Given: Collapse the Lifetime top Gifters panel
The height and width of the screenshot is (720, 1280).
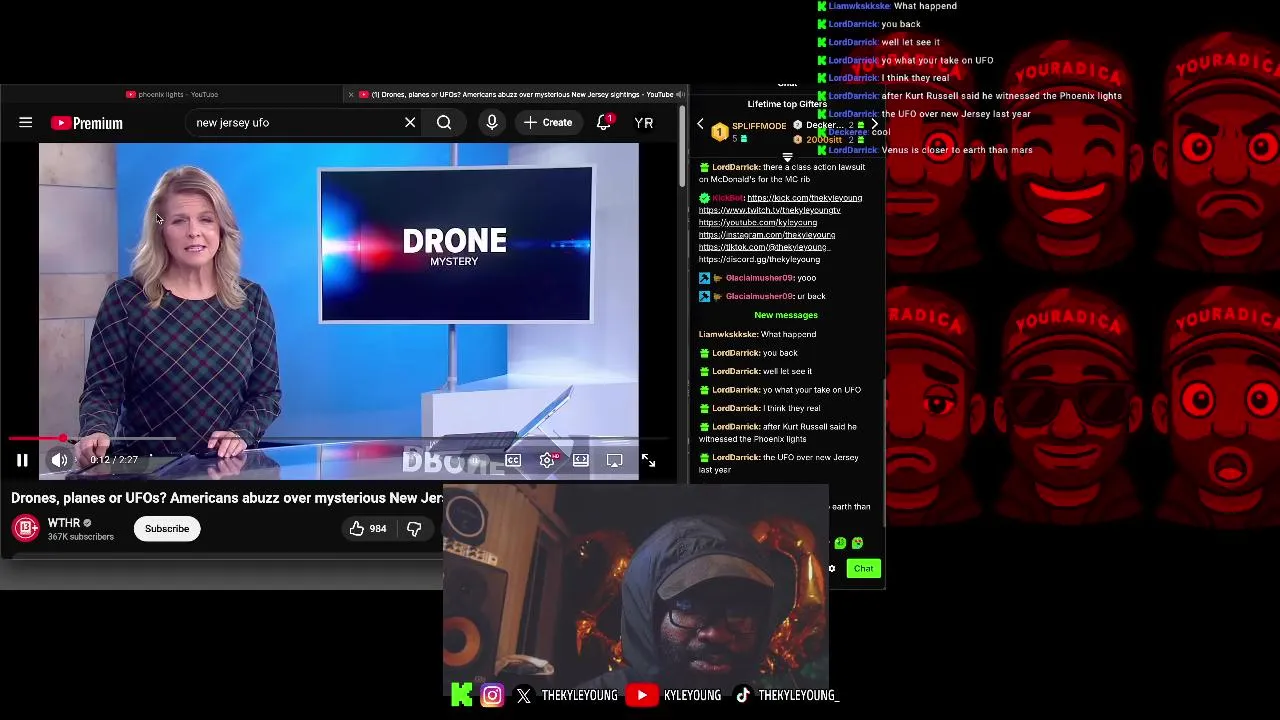Looking at the screenshot, I should (787, 158).
